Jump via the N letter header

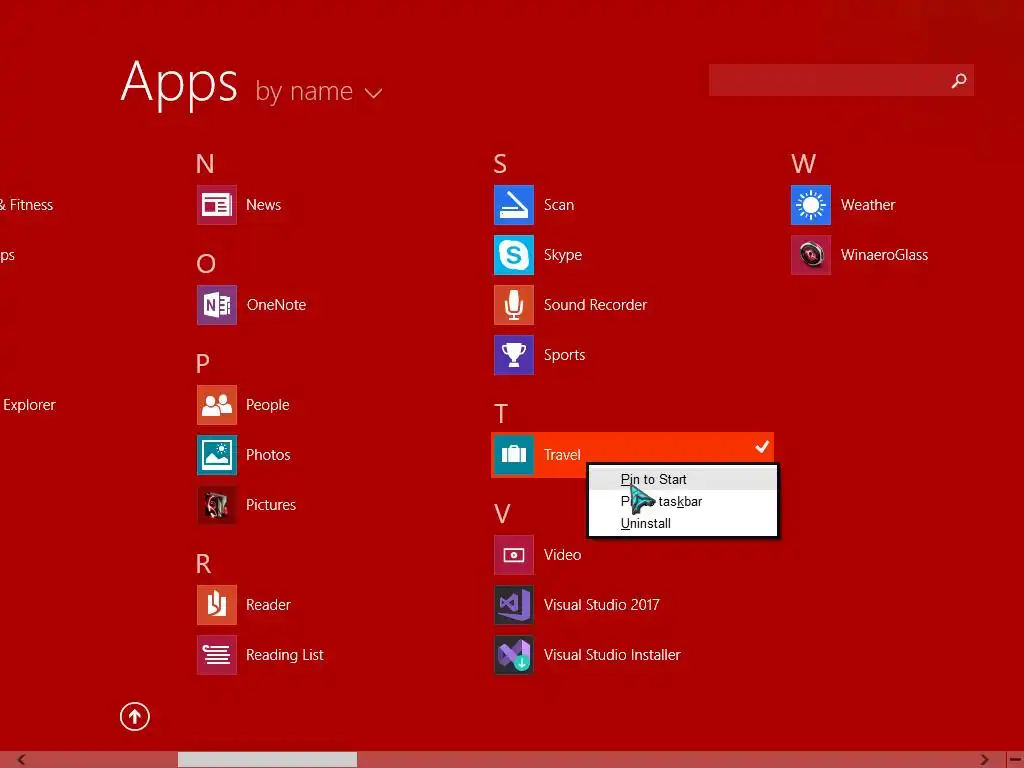pos(205,164)
